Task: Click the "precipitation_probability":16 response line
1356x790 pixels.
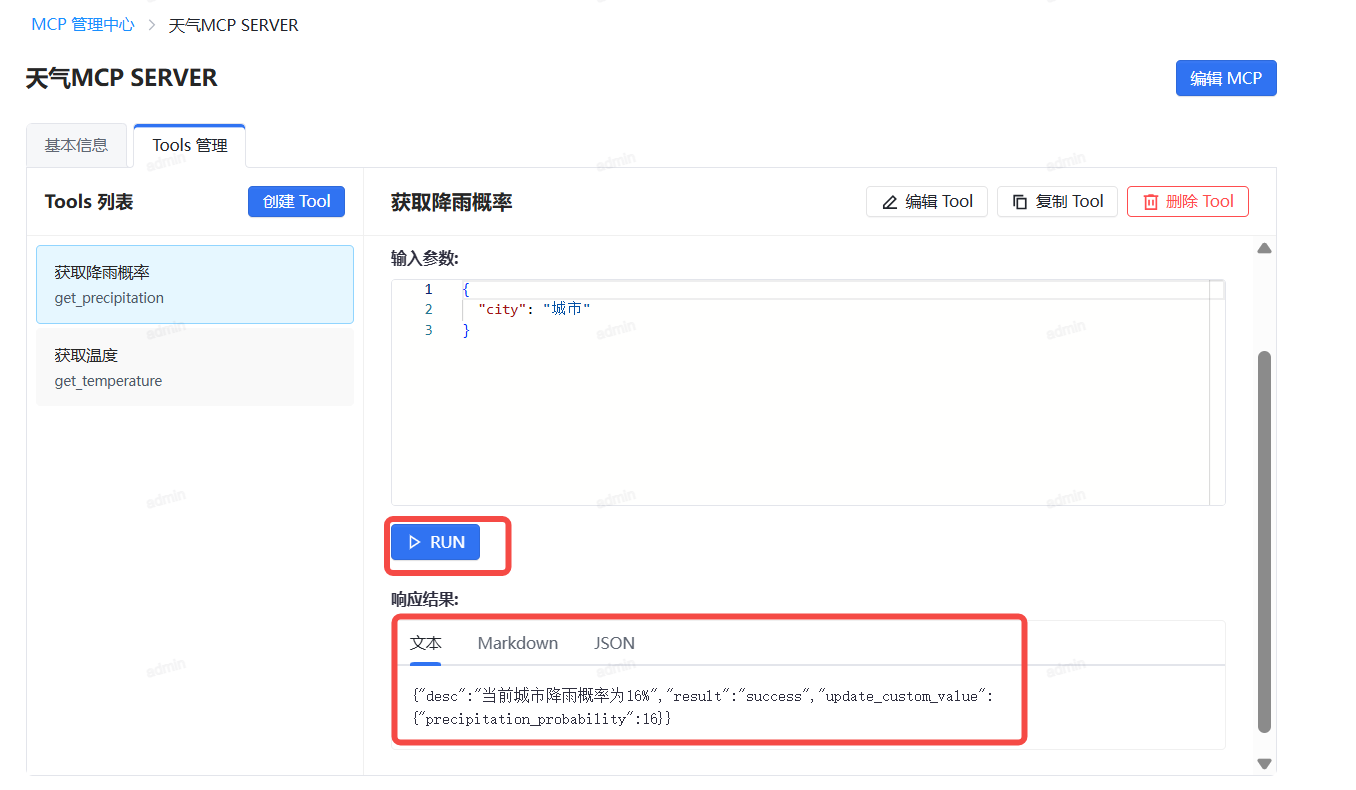Action: click(x=541, y=719)
